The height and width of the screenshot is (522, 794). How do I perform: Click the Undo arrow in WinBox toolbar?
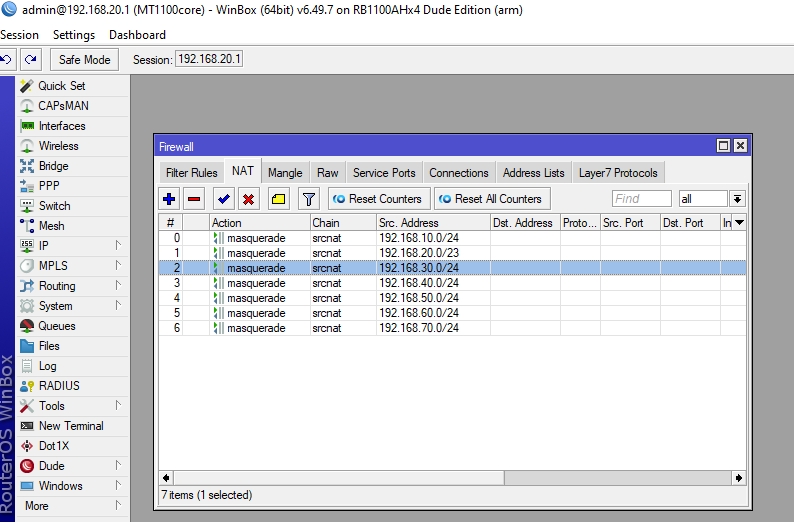tap(7, 60)
